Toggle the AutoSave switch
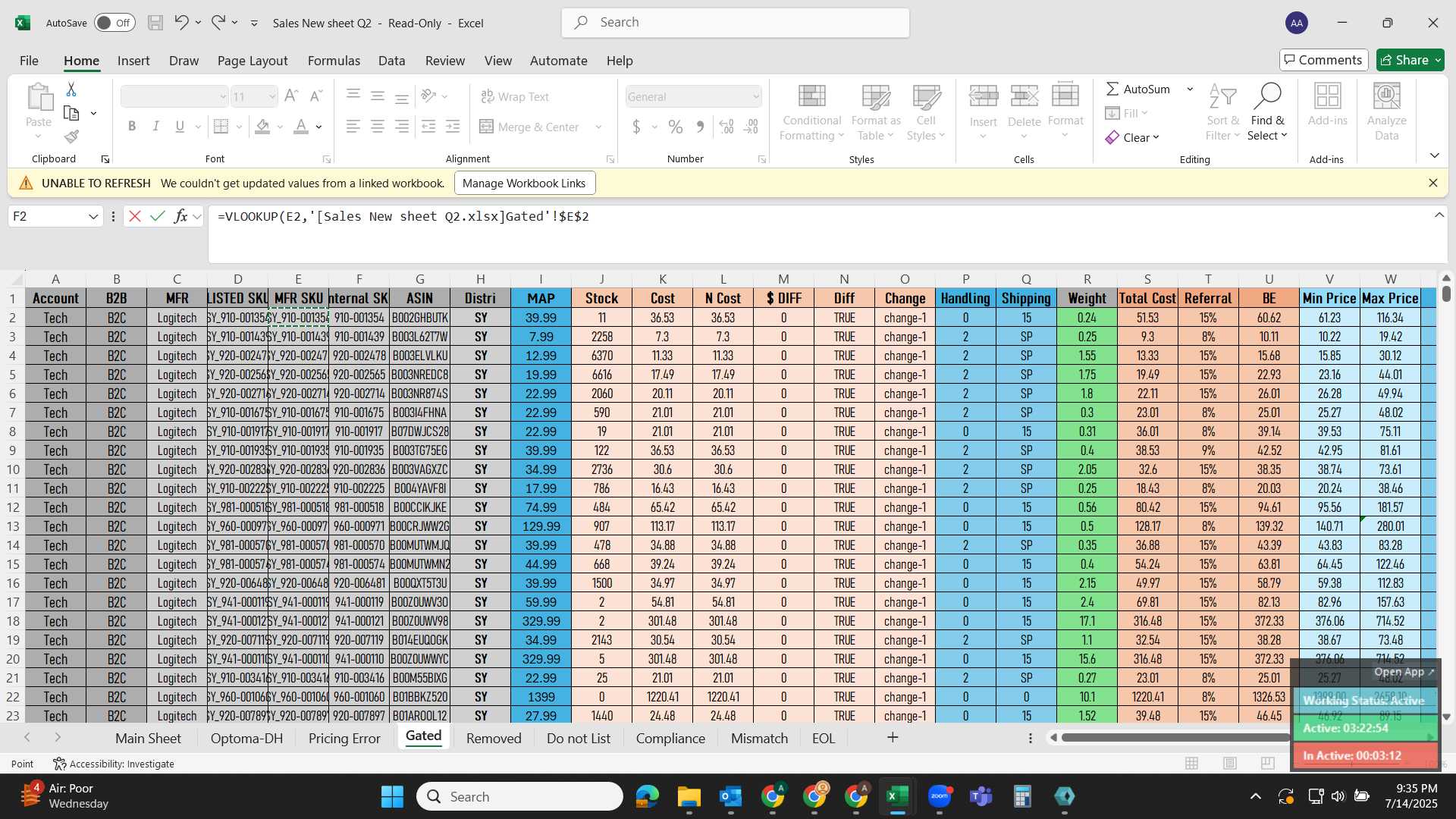The height and width of the screenshot is (819, 1456). [115, 23]
